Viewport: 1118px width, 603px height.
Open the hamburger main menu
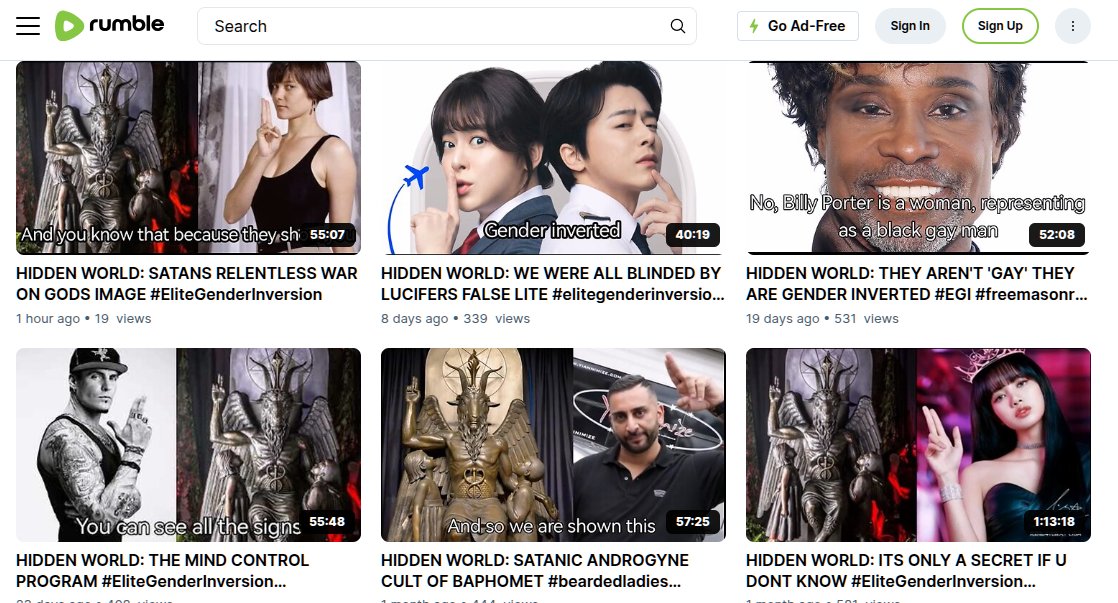28,26
